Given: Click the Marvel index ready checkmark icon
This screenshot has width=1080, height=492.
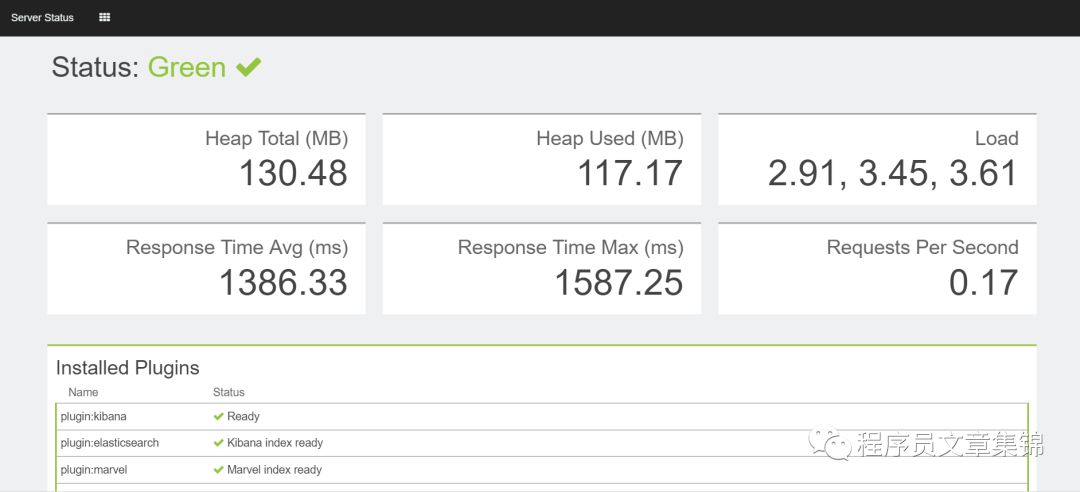Looking at the screenshot, I should point(218,470).
